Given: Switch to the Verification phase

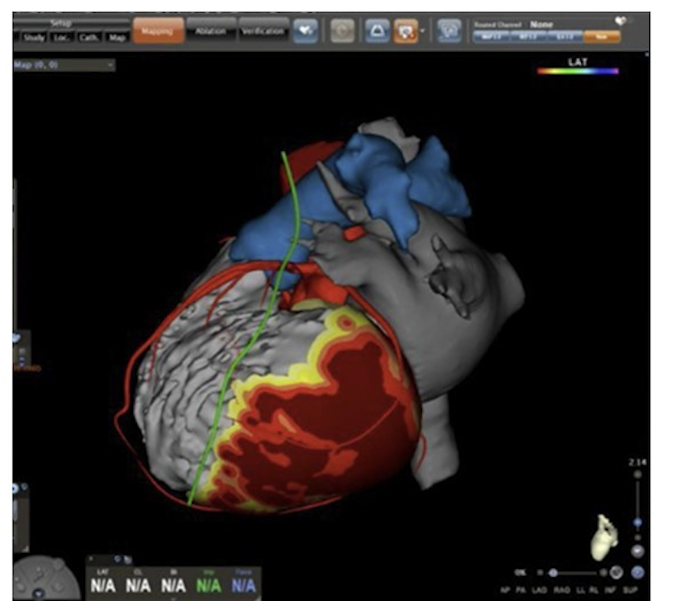Looking at the screenshot, I should click(x=263, y=30).
